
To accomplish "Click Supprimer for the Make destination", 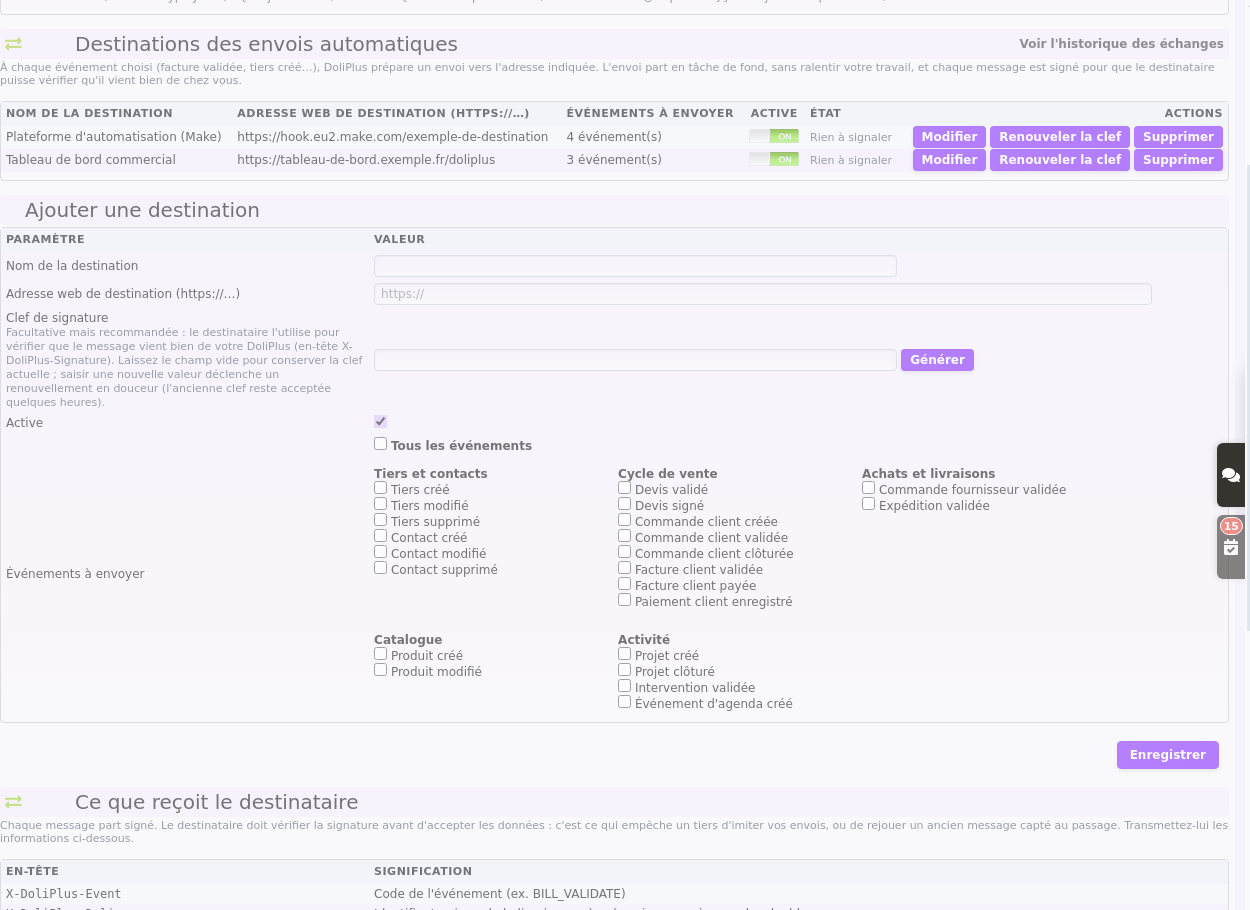I will coord(1178,137).
